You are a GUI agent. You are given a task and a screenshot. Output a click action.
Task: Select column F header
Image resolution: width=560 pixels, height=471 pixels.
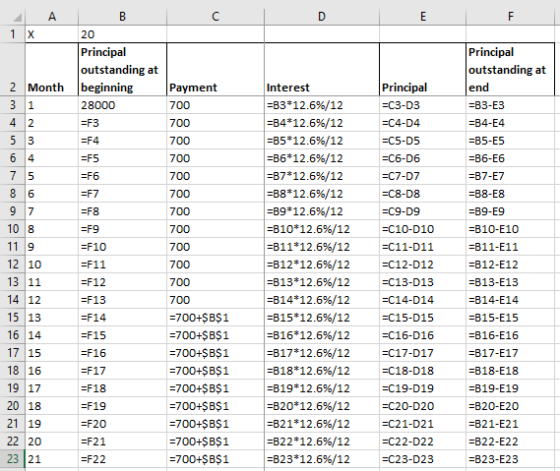pyautogui.click(x=510, y=16)
